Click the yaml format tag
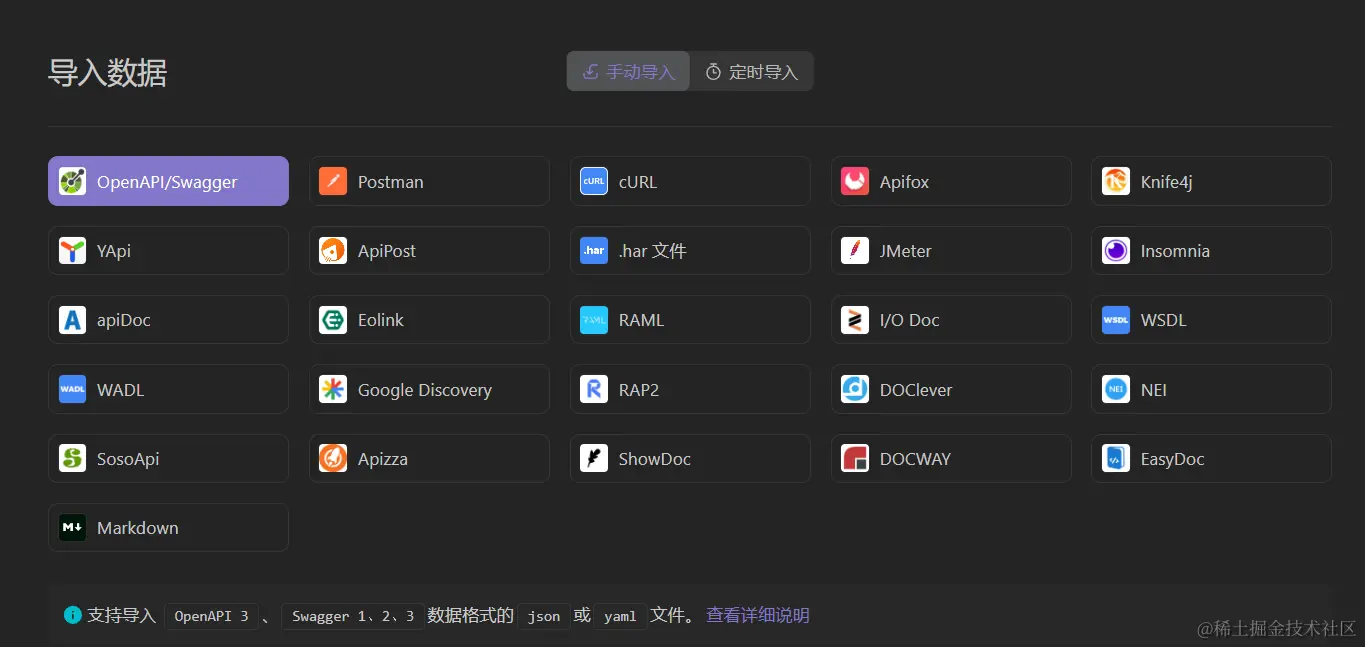The width and height of the screenshot is (1365, 647). (620, 616)
